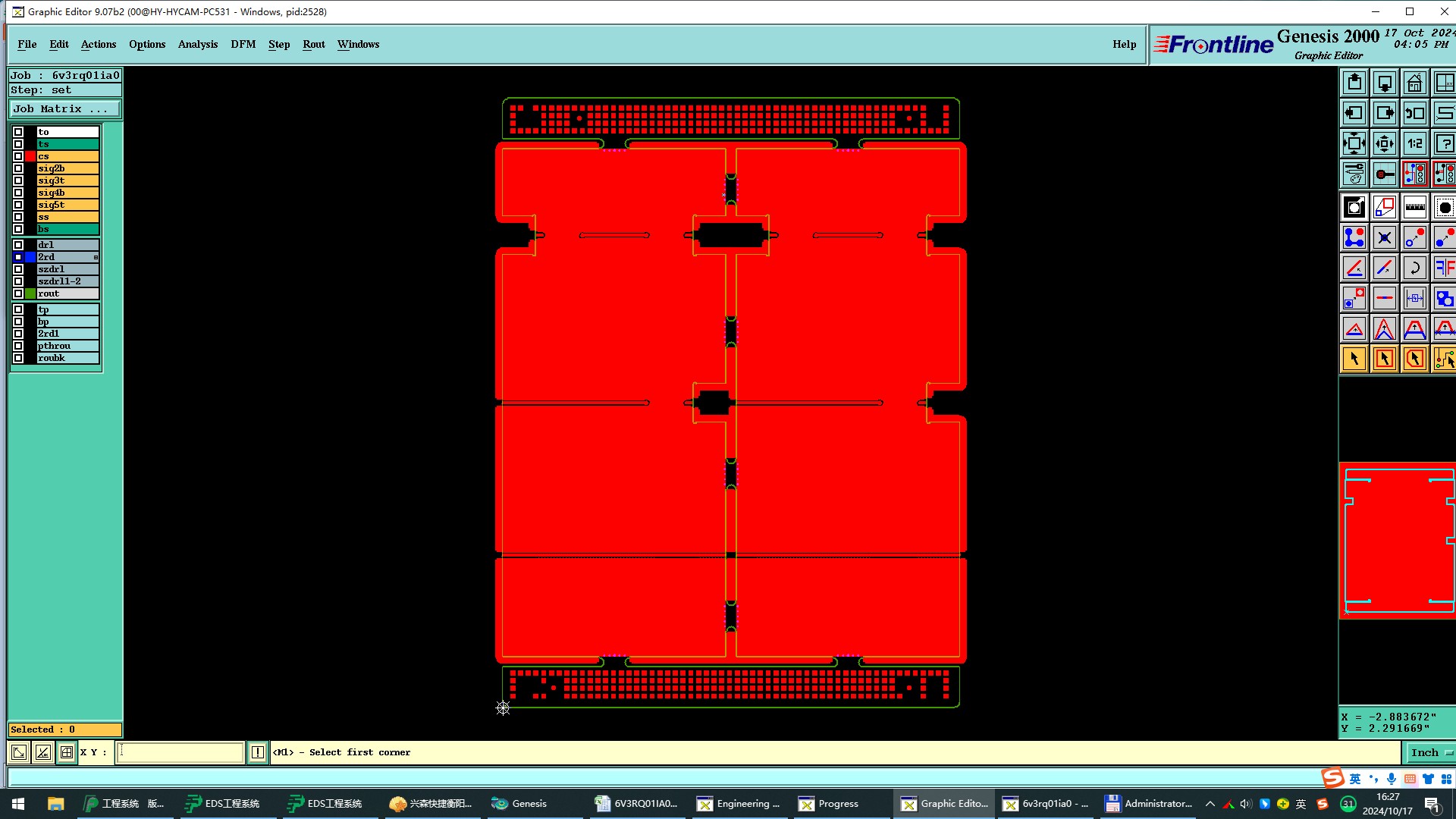Click the Help button

1124,44
